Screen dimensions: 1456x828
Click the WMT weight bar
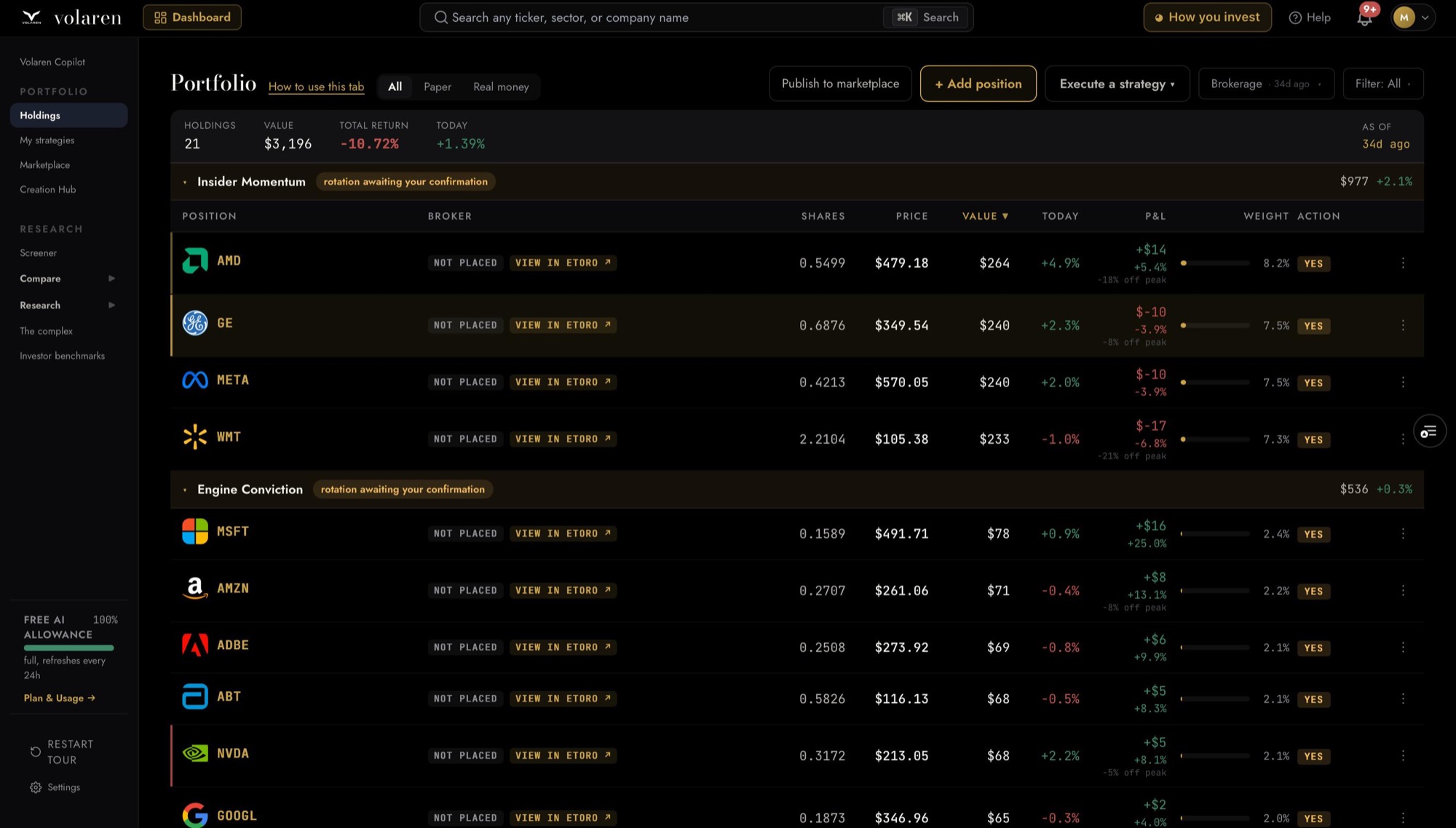(x=1214, y=439)
